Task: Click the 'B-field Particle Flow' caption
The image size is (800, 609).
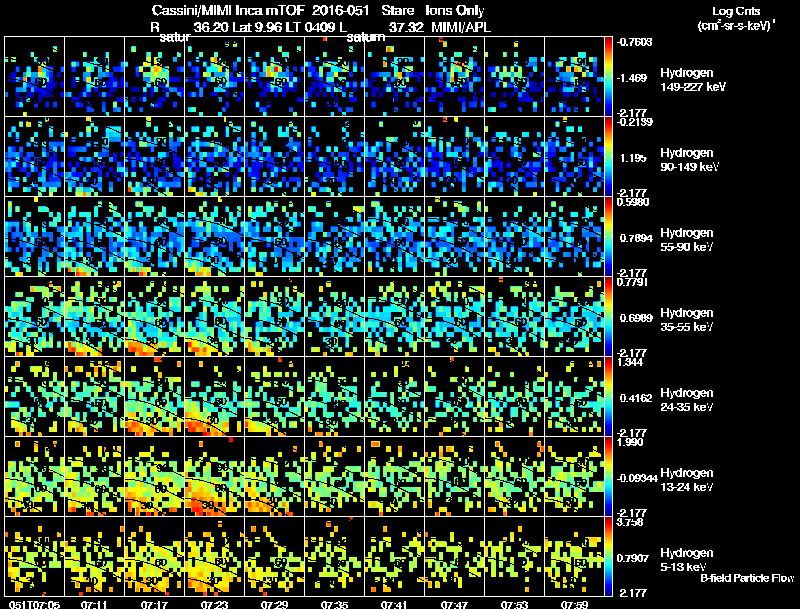Action: tap(747, 578)
